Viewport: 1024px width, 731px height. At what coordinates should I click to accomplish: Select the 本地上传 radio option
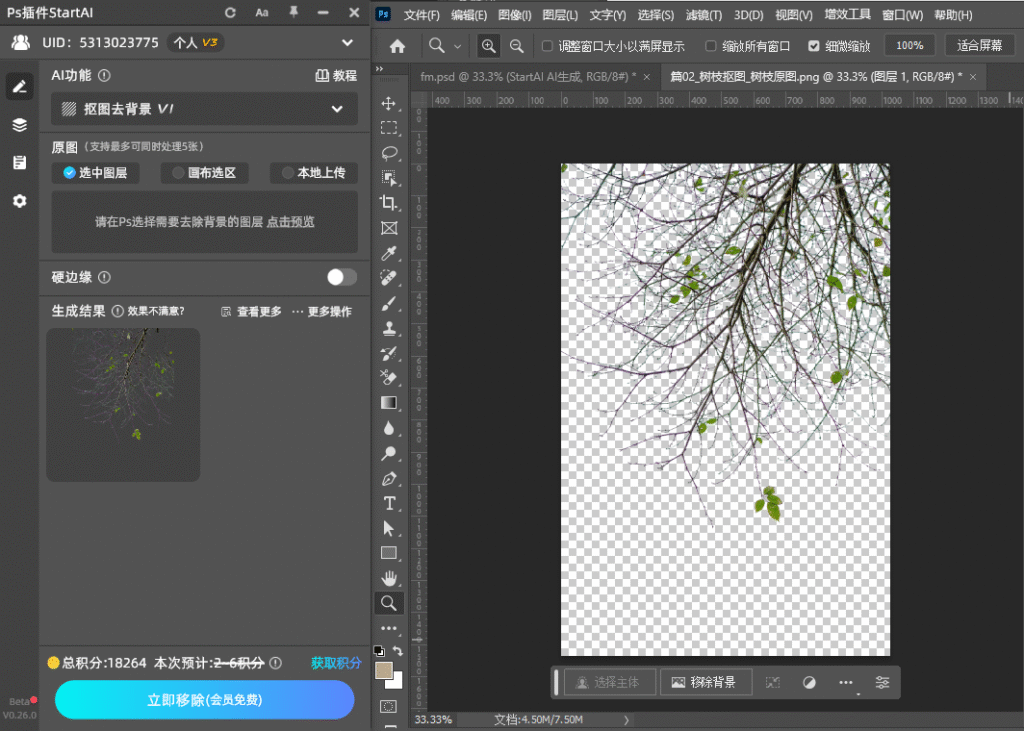coord(314,173)
